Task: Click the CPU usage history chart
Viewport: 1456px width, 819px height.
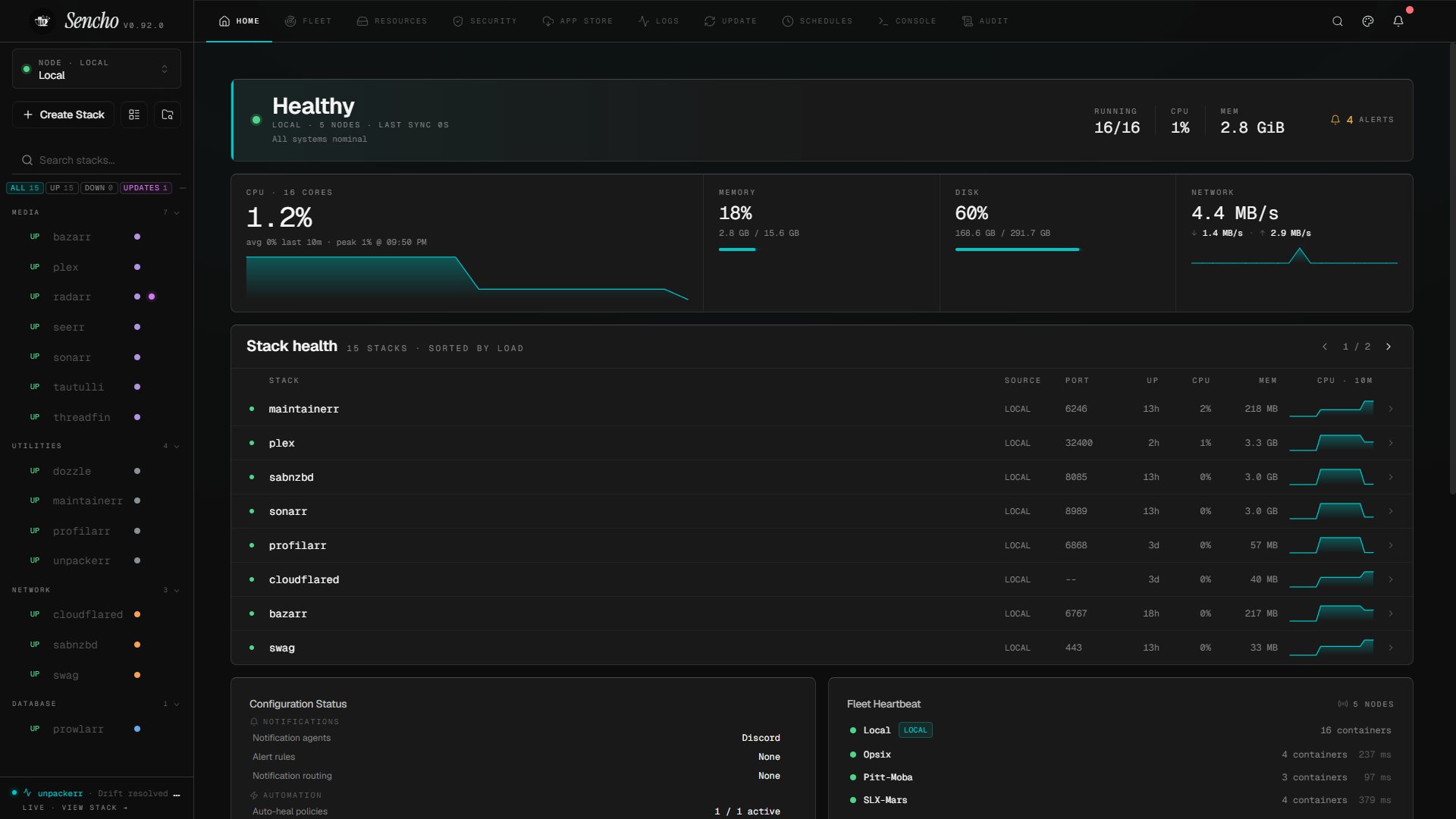Action: point(467,278)
